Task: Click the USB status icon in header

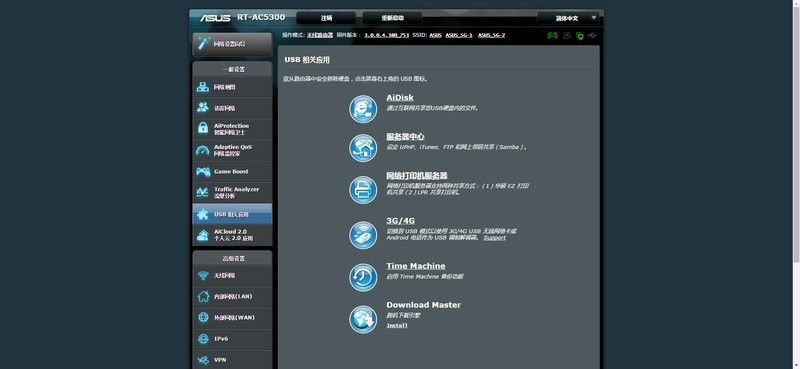Action: click(592, 35)
